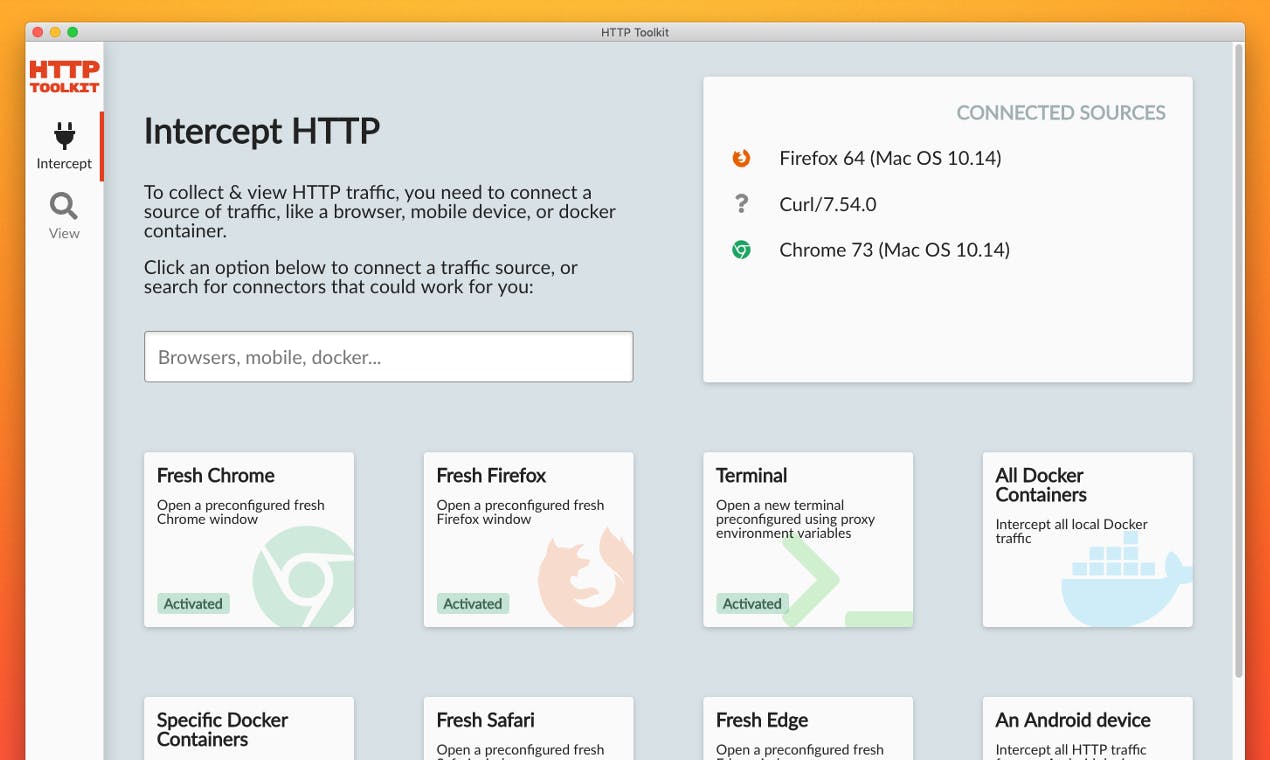Viewport: 1270px width, 760px height.
Task: Launch Fresh Chrome interception
Action: point(249,540)
